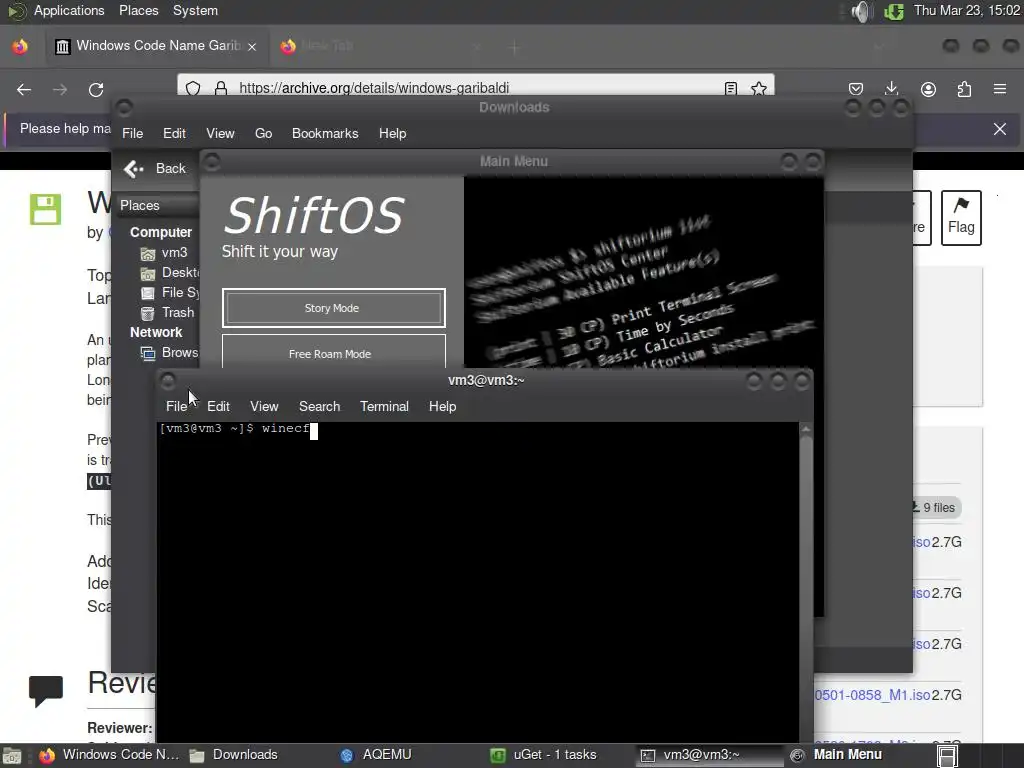This screenshot has height=768, width=1024.
Task: Toggle reader view icon in address bar
Action: pyautogui.click(x=731, y=88)
